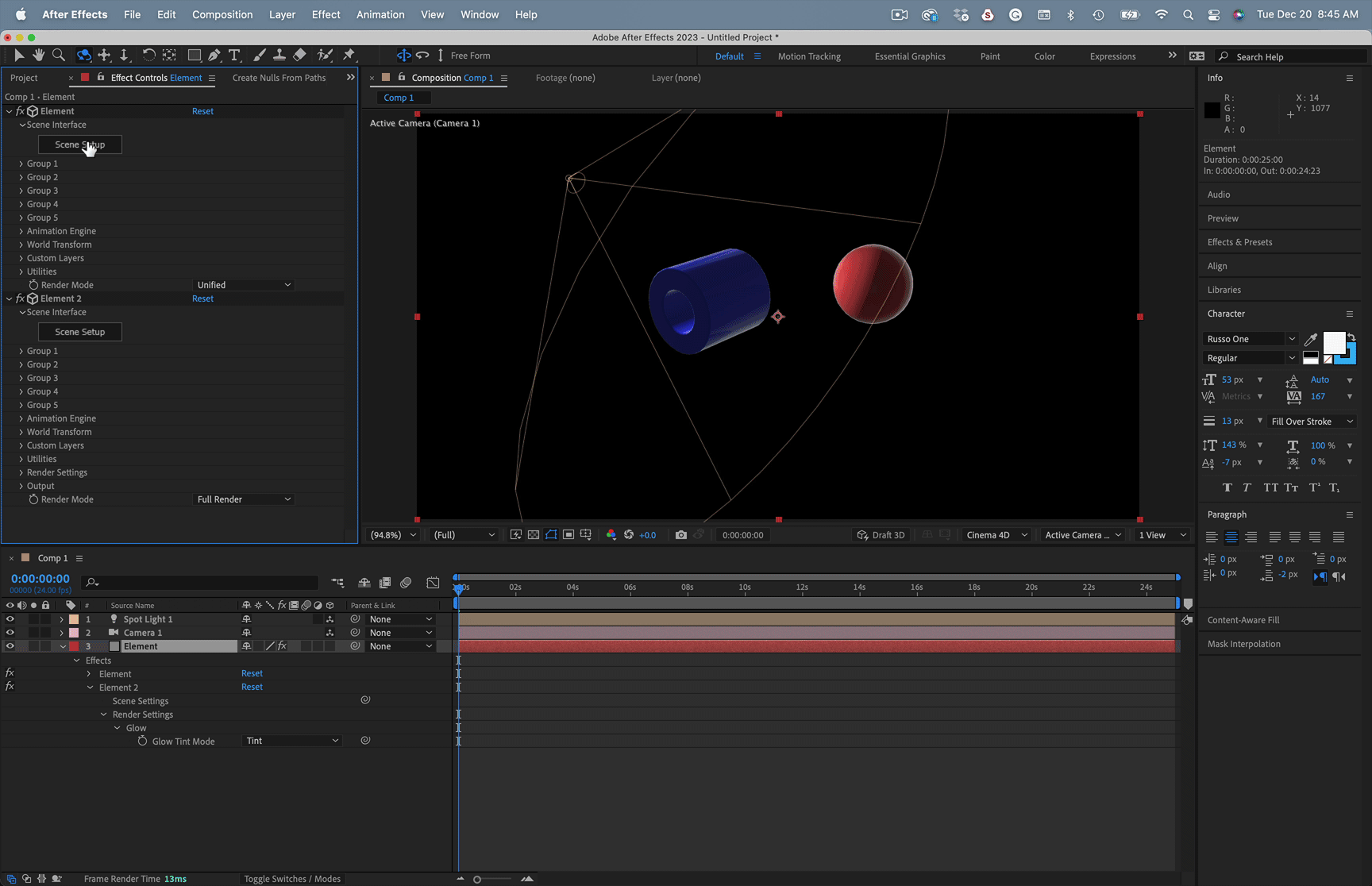Image resolution: width=1372 pixels, height=886 pixels.
Task: Toggle the transparency grid in viewer
Action: pos(534,535)
